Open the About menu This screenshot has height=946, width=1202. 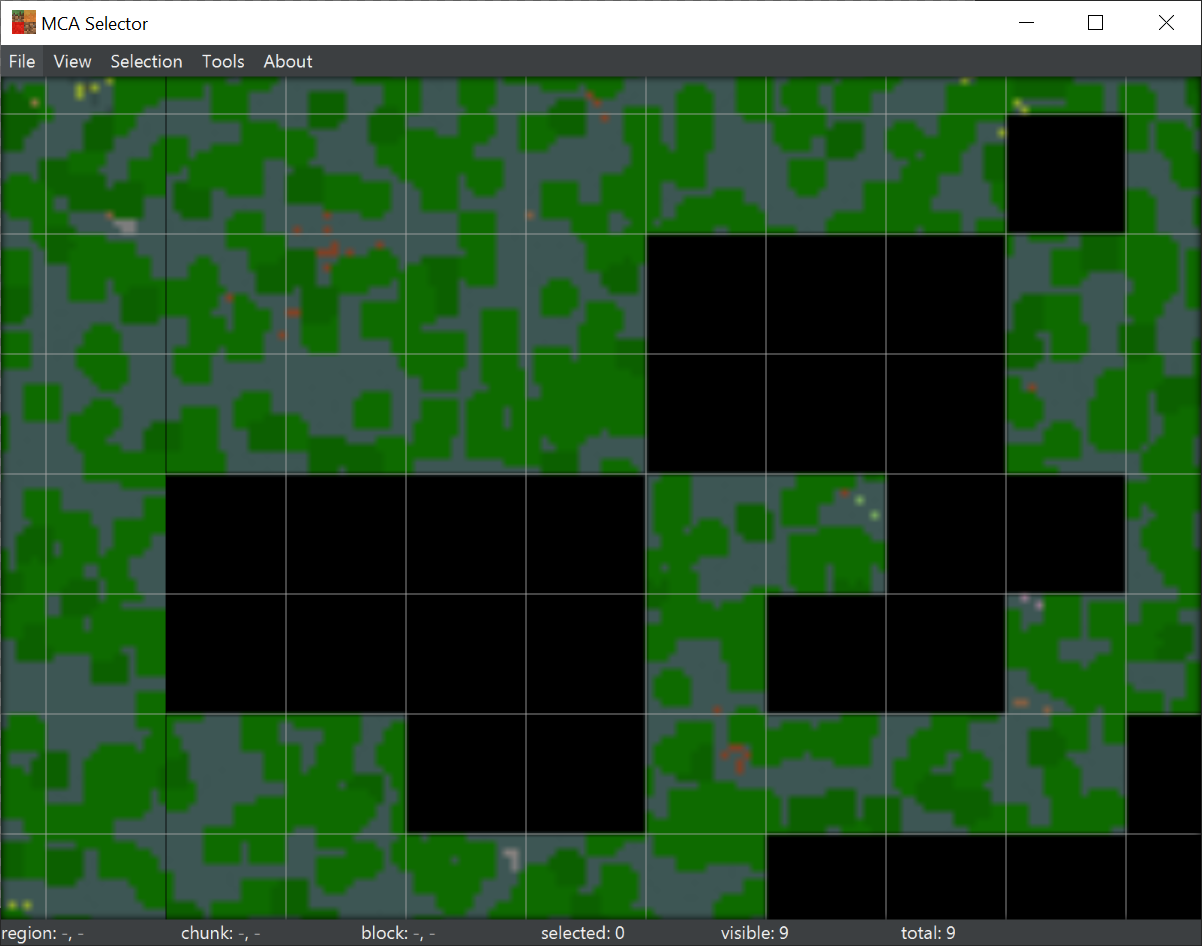[288, 61]
